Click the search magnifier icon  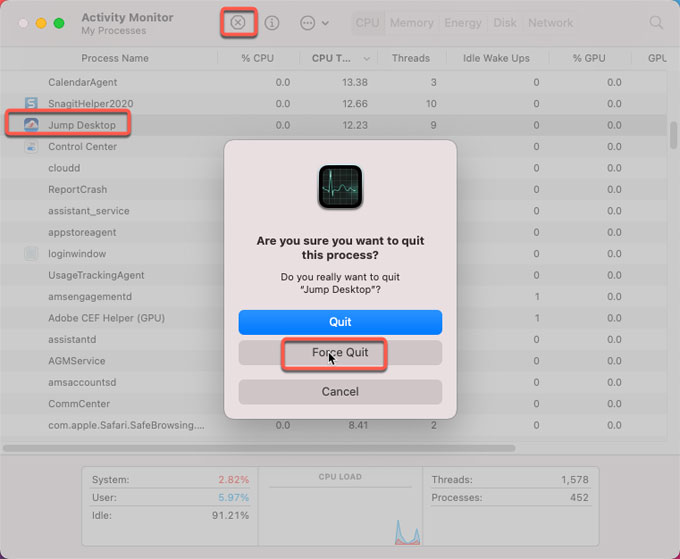[x=656, y=22]
